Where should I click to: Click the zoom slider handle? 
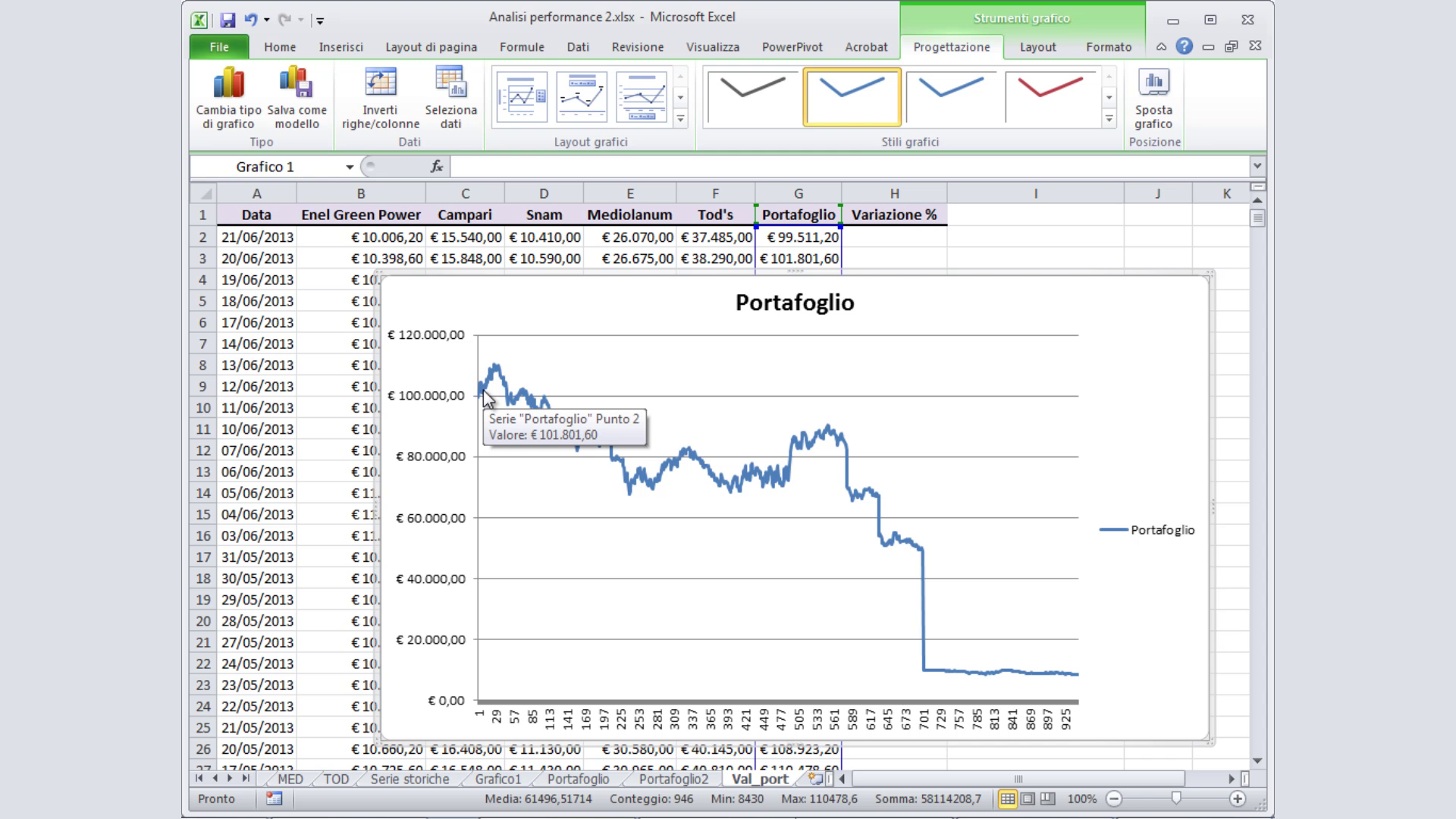[x=1176, y=799]
